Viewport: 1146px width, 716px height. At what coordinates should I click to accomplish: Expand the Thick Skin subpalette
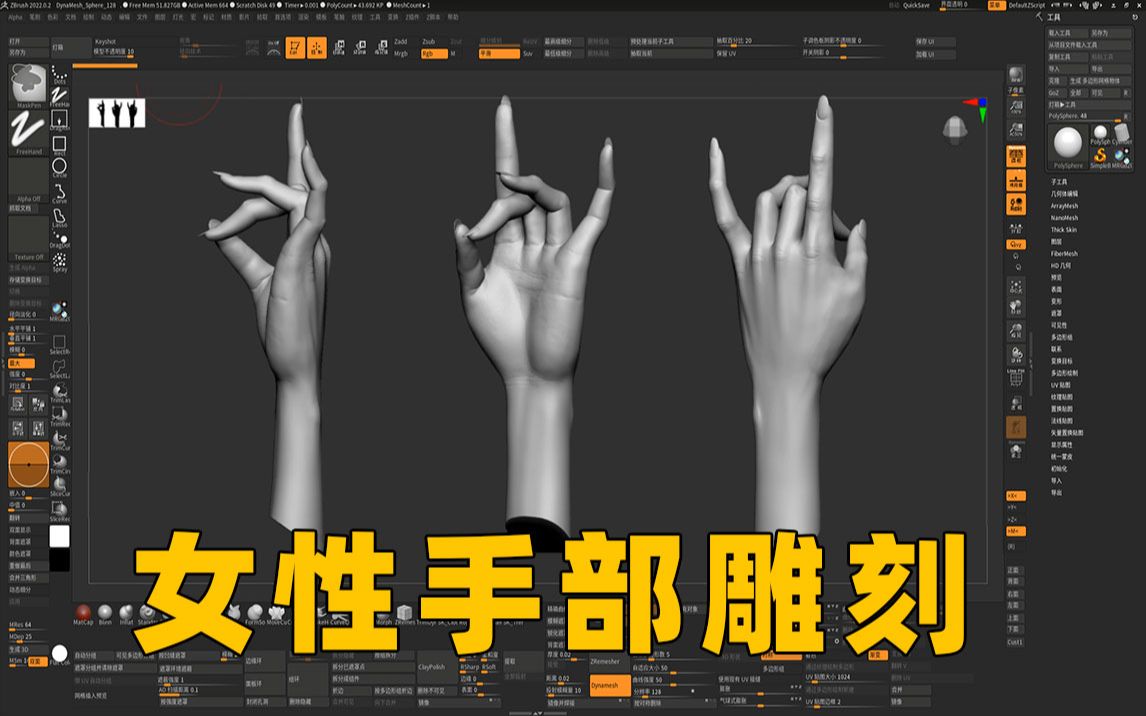(x=1063, y=229)
